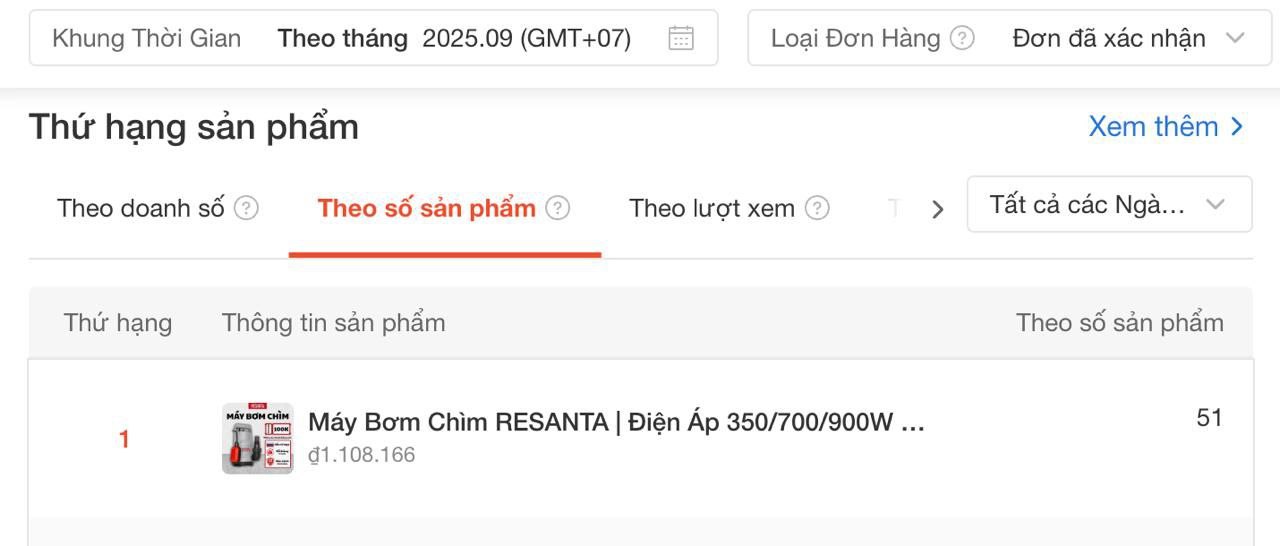Click the Theo số sản phẩm column header

point(1119,323)
